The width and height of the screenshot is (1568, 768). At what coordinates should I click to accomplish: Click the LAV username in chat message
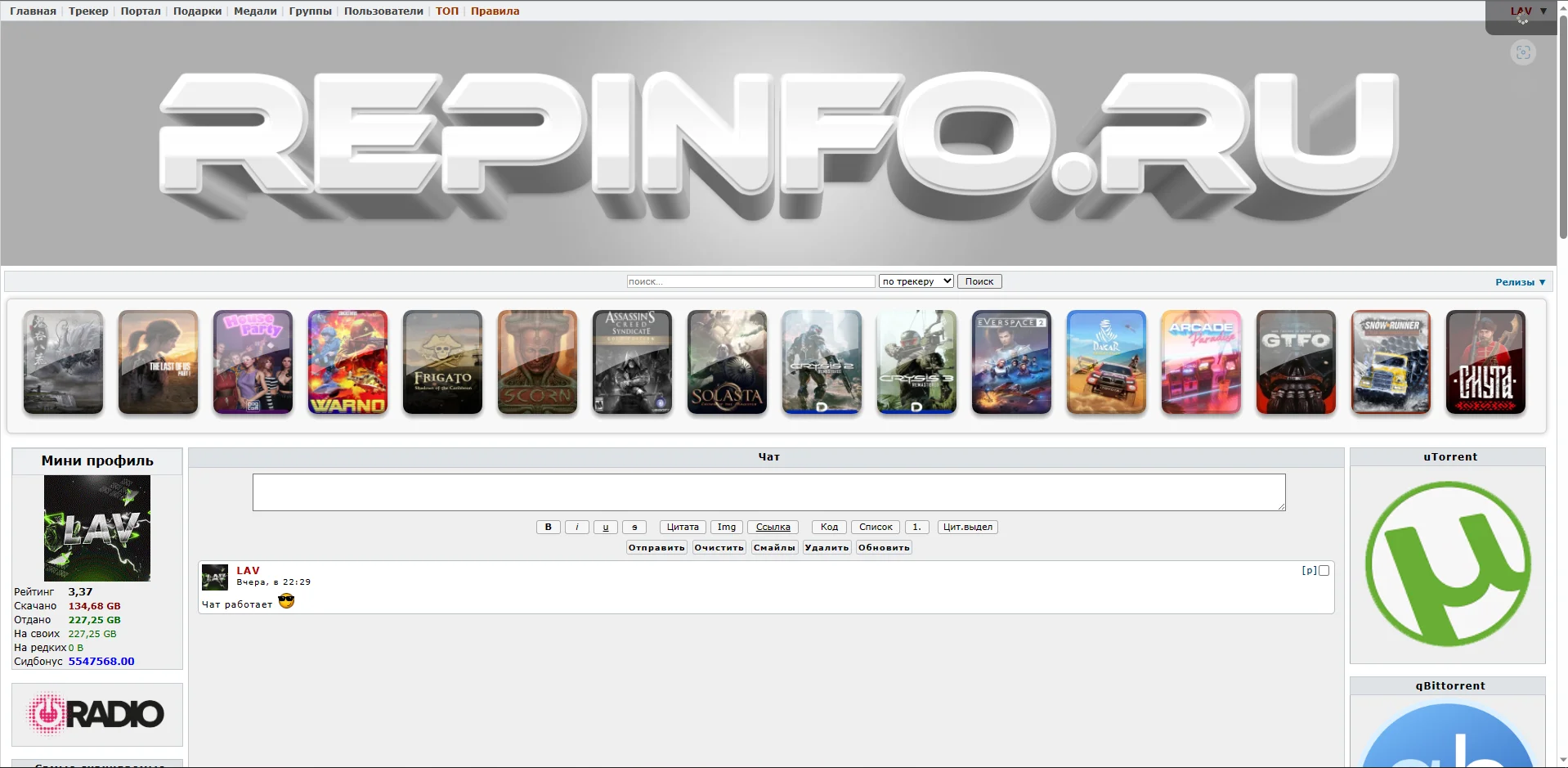tap(248, 571)
